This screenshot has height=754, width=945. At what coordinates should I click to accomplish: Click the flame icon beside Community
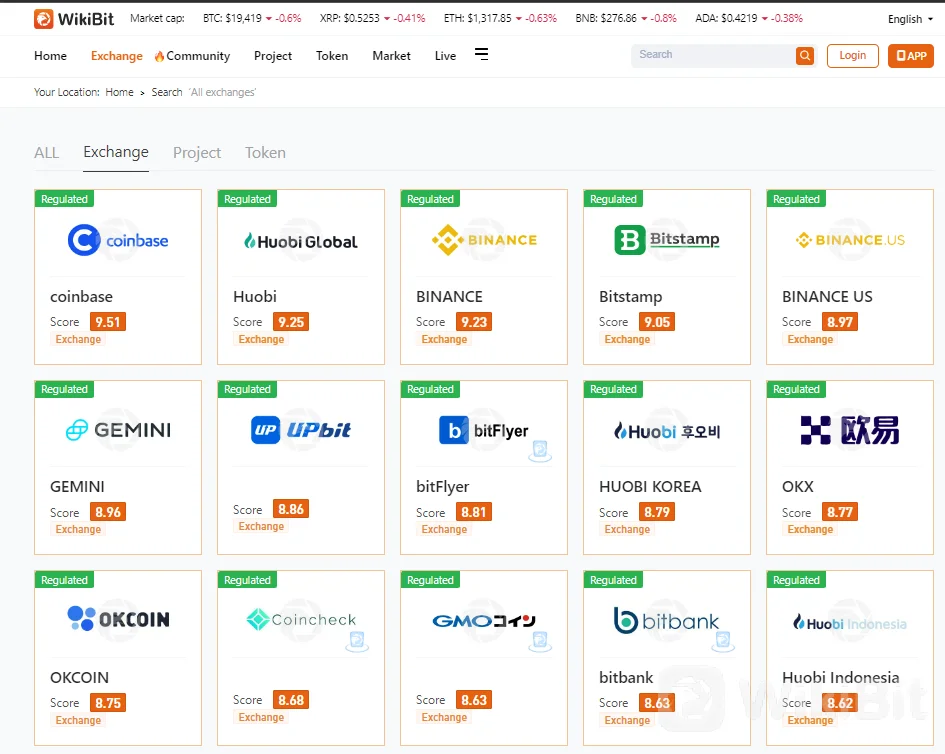pos(159,56)
